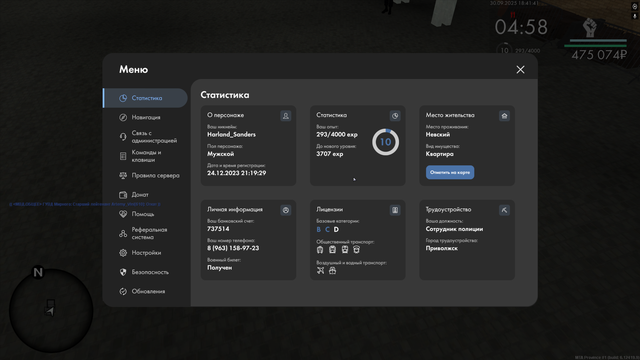Click the Квартира property type

pos(440,154)
